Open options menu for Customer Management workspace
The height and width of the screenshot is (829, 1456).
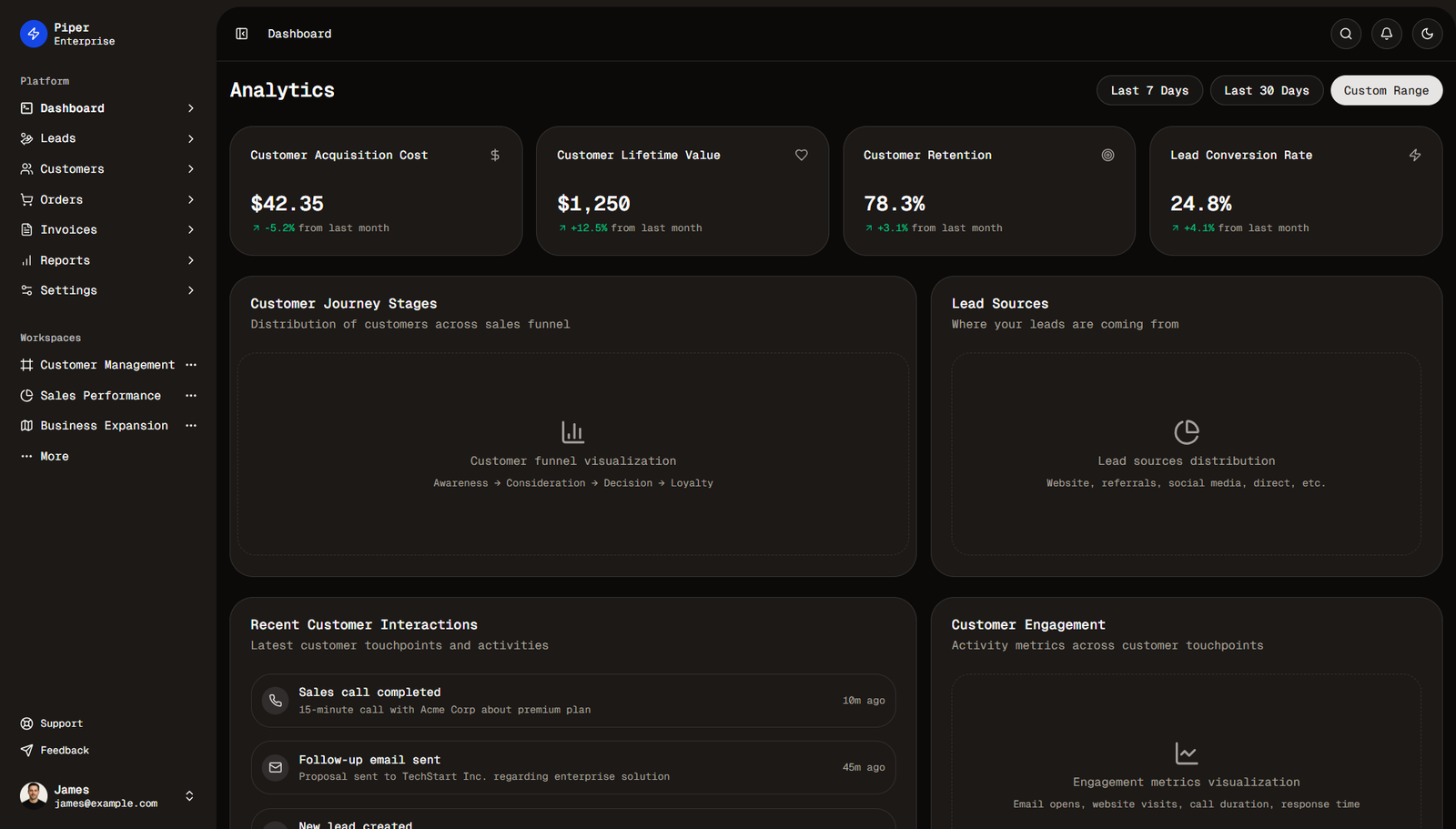coord(191,365)
